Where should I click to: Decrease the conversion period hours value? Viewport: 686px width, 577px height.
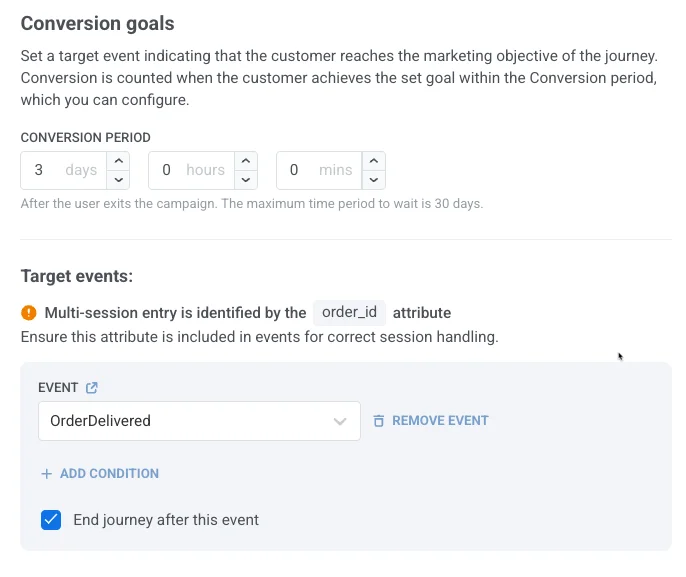(246, 180)
